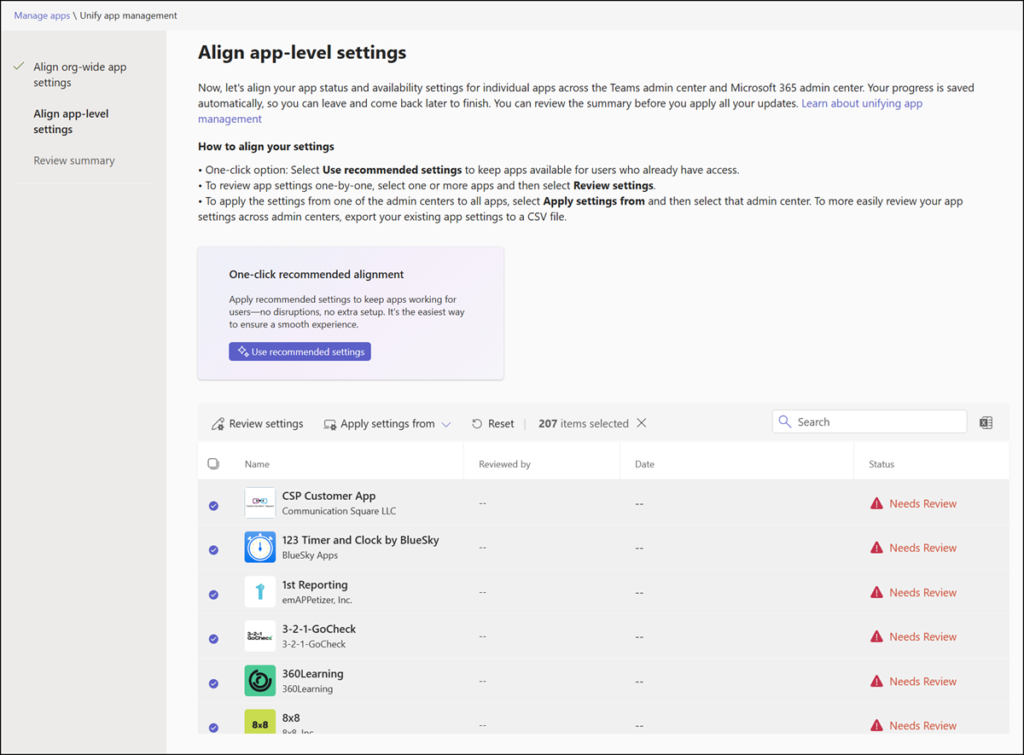This screenshot has height=755, width=1024.
Task: Click the Apply settings from icon
Action: [x=330, y=424]
